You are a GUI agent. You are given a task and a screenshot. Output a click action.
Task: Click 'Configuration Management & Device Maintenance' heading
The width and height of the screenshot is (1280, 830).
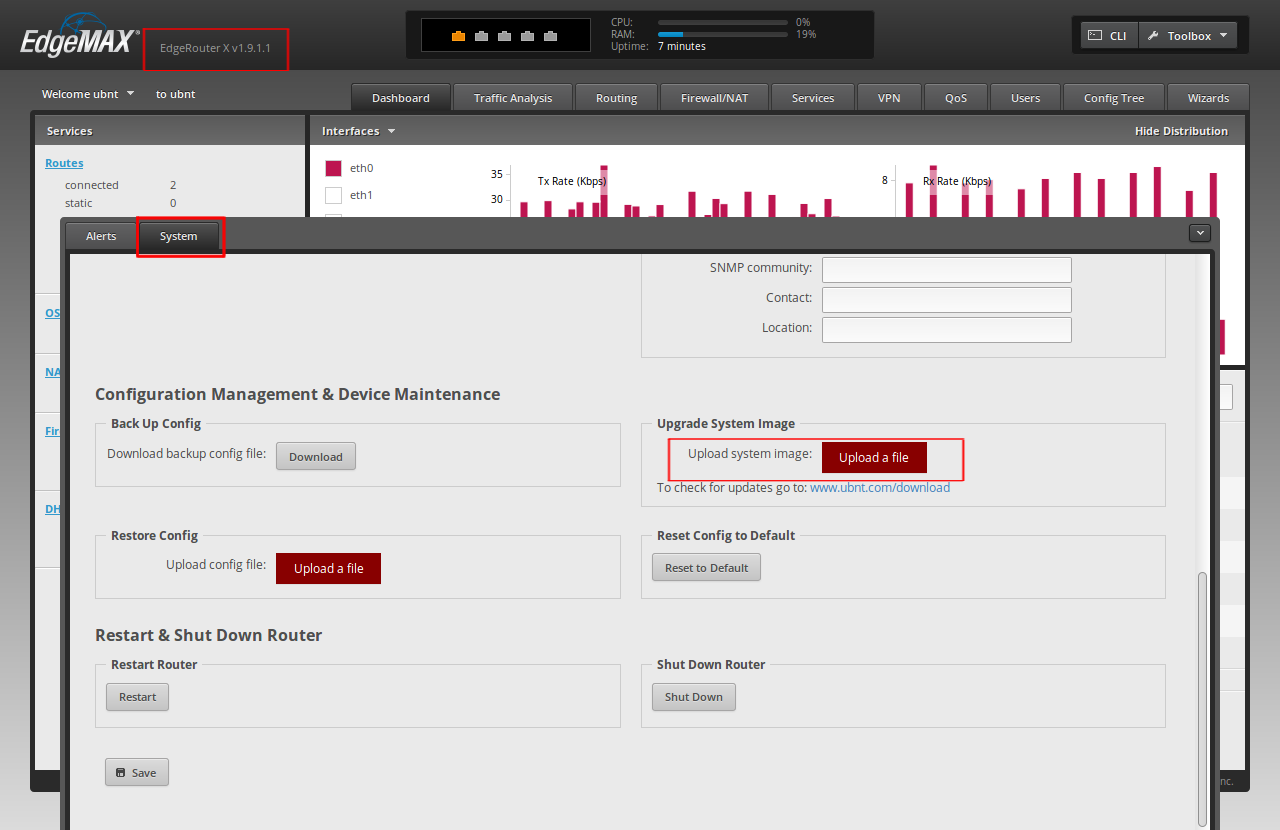tap(298, 394)
